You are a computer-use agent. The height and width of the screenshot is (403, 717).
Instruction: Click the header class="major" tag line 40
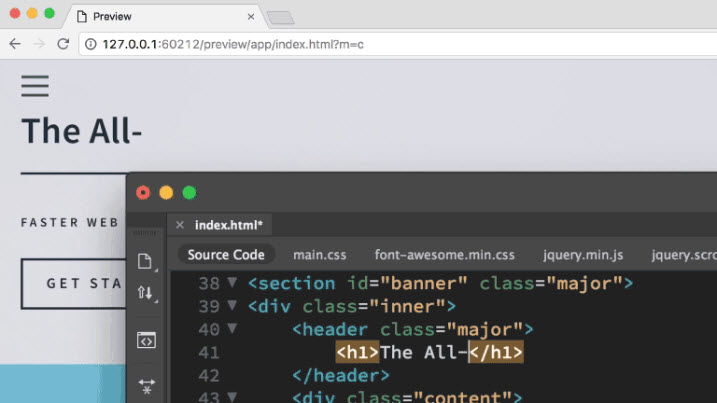point(413,329)
